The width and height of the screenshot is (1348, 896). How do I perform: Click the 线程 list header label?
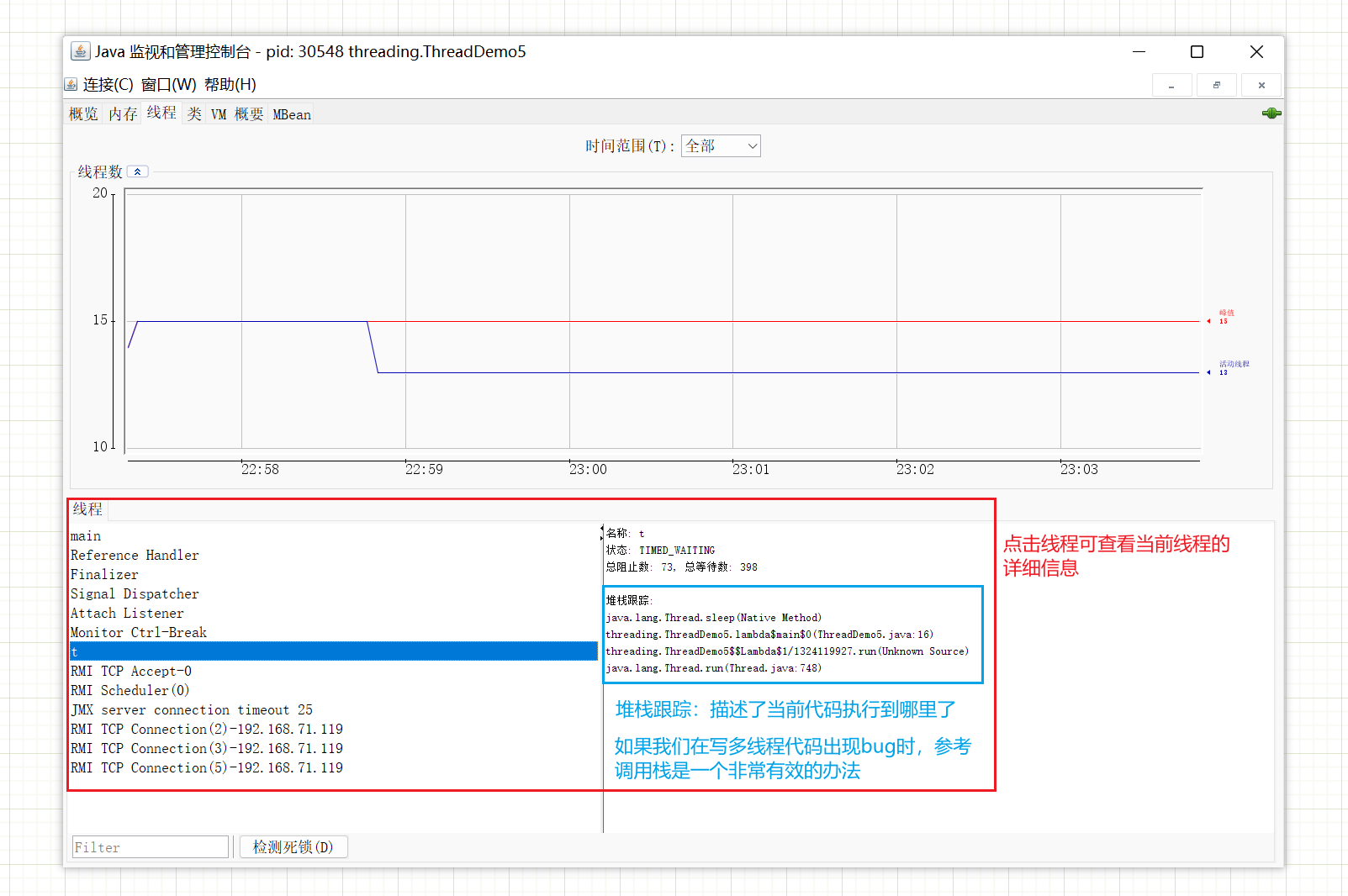87,509
